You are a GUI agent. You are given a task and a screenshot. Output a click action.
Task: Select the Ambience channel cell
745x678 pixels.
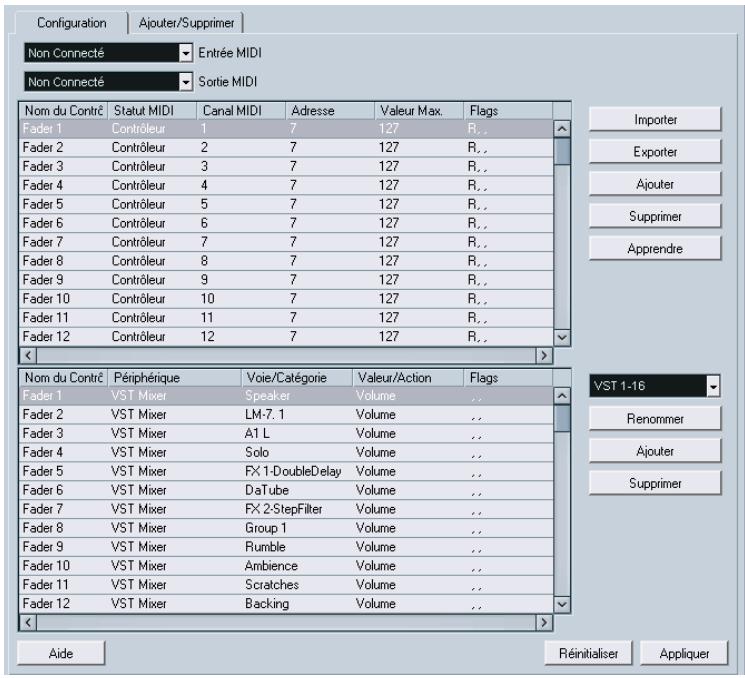click(271, 566)
